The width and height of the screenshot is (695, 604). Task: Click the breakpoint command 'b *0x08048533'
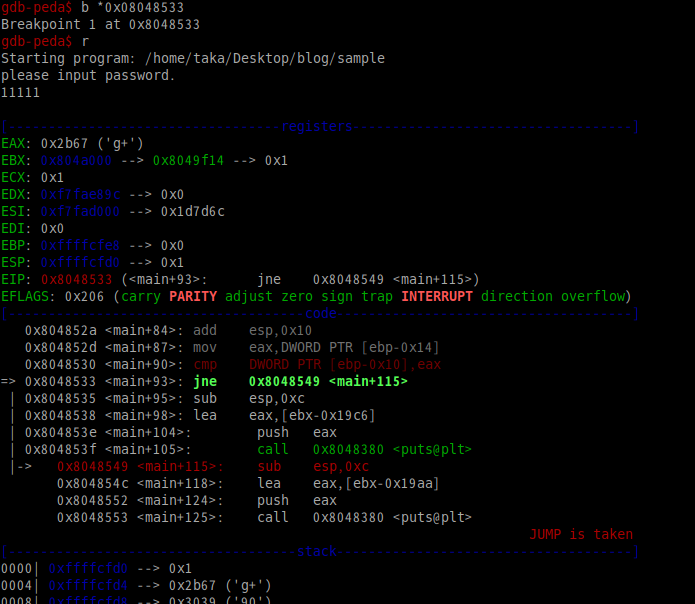133,8
